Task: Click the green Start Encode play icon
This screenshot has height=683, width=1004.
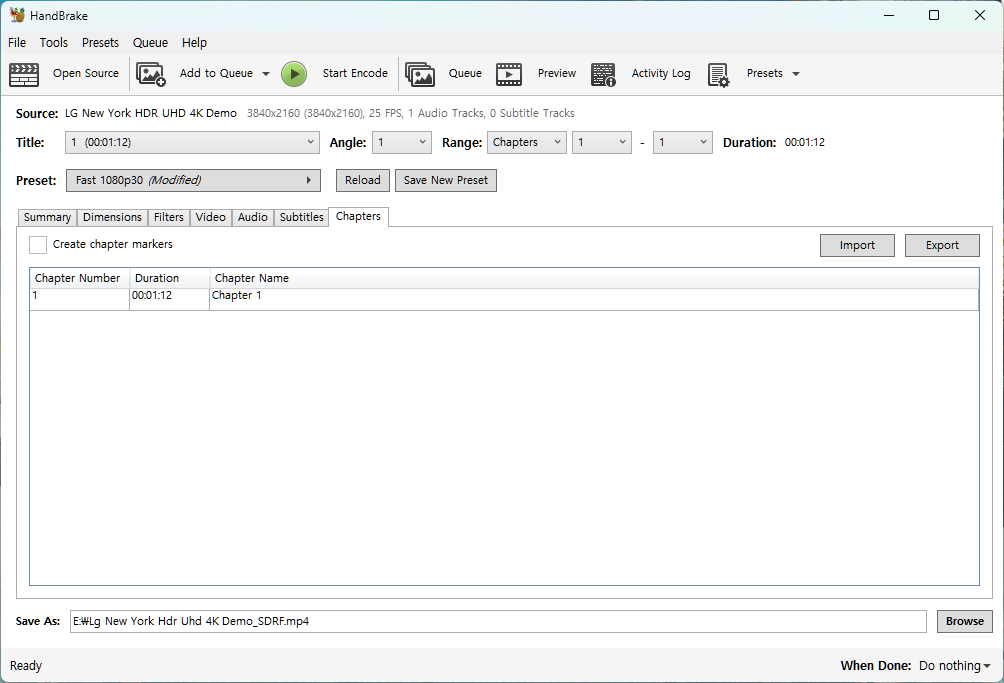Action: (x=294, y=74)
